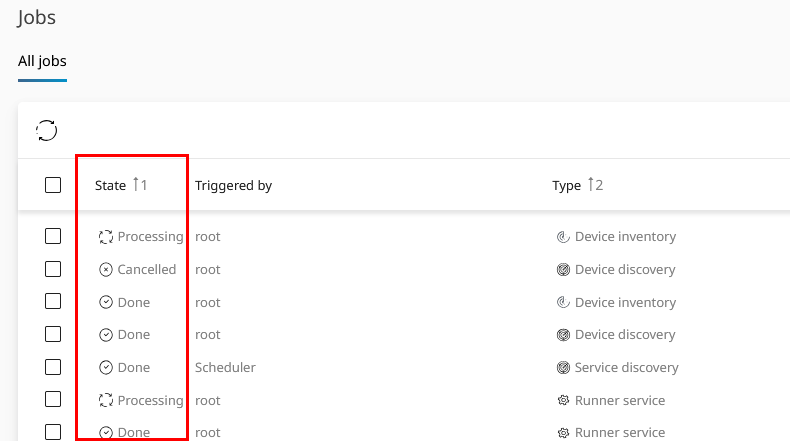Image resolution: width=790 pixels, height=441 pixels.
Task: Click the Jobs page heading
Action: pos(37,17)
